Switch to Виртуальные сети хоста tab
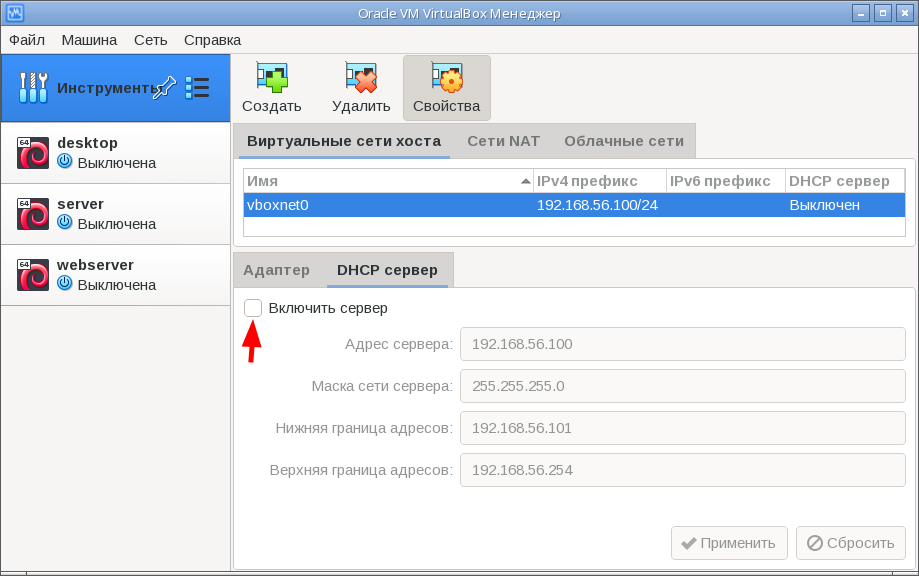Viewport: 919px width, 576px height. (343, 141)
